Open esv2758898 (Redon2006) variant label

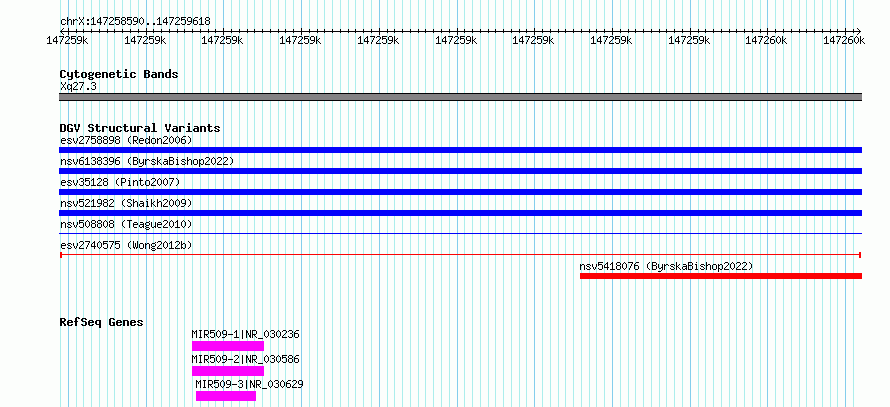pyautogui.click(x=126, y=140)
